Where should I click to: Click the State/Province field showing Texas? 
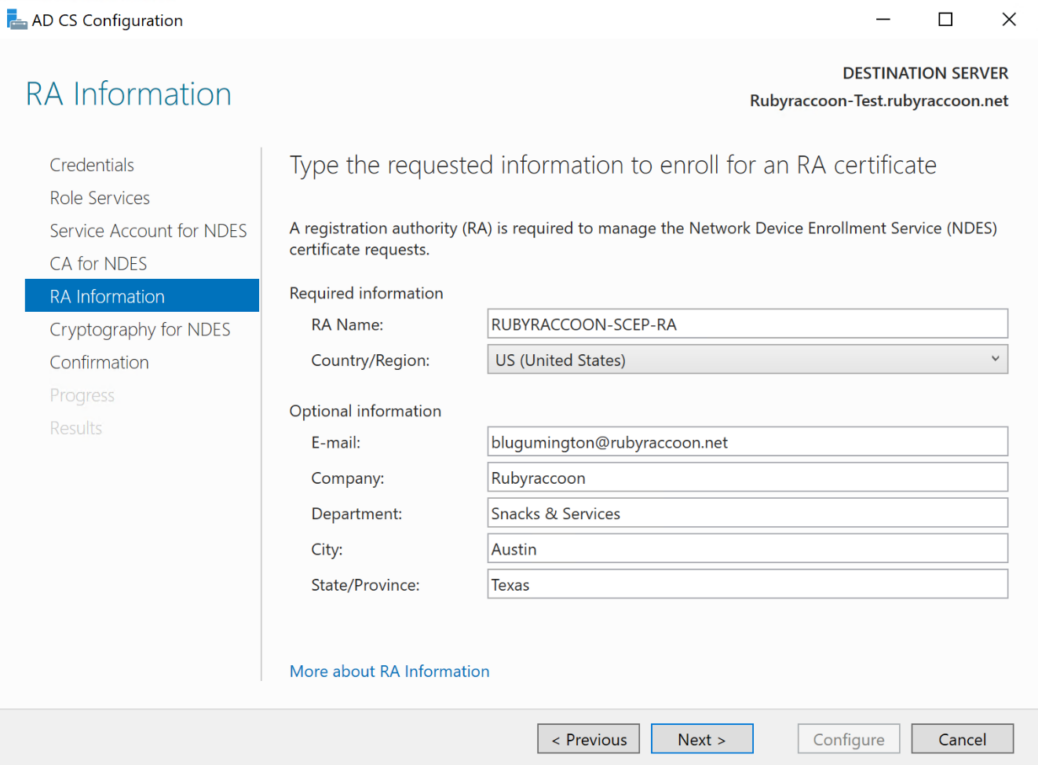746,584
